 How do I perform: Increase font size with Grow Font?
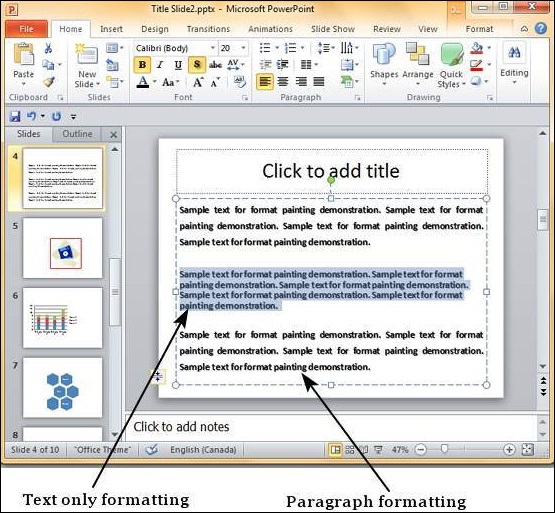click(x=198, y=82)
